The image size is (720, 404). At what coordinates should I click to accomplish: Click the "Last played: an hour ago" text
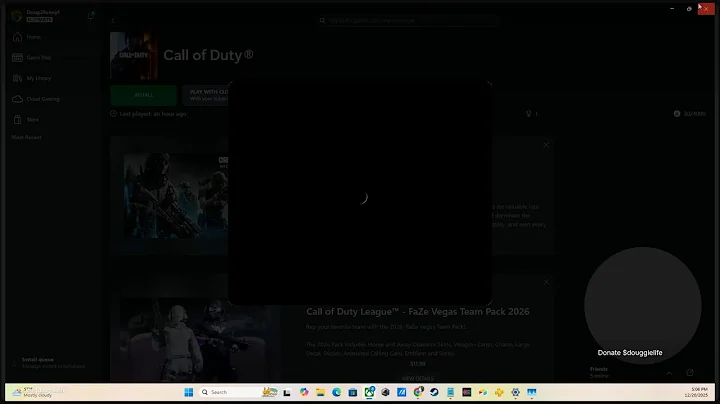point(153,114)
